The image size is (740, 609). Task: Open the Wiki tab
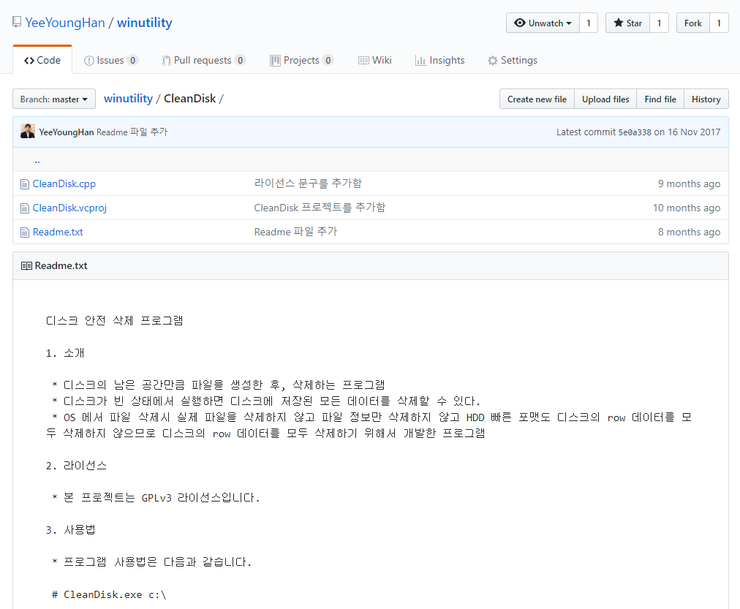click(x=375, y=60)
